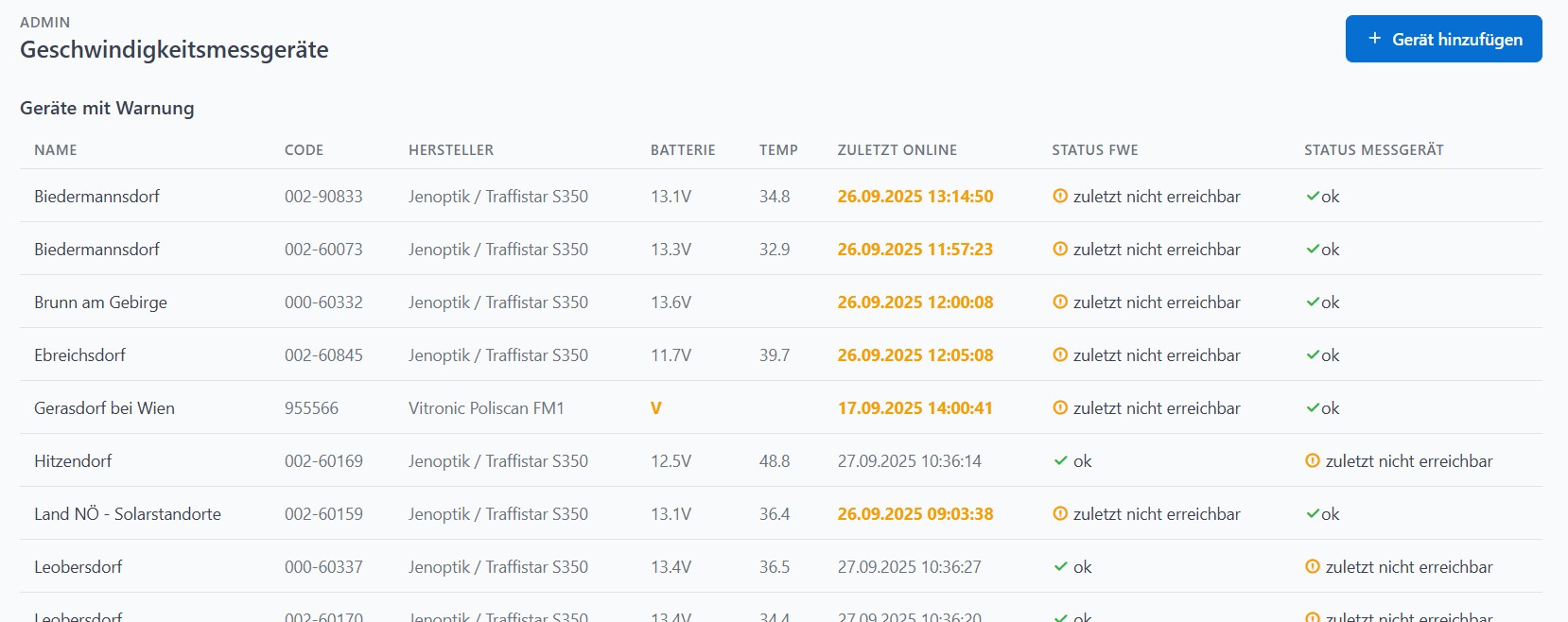Screen dimensions: 1568x622
Task: Sort by BATTERIE column header
Action: (683, 150)
